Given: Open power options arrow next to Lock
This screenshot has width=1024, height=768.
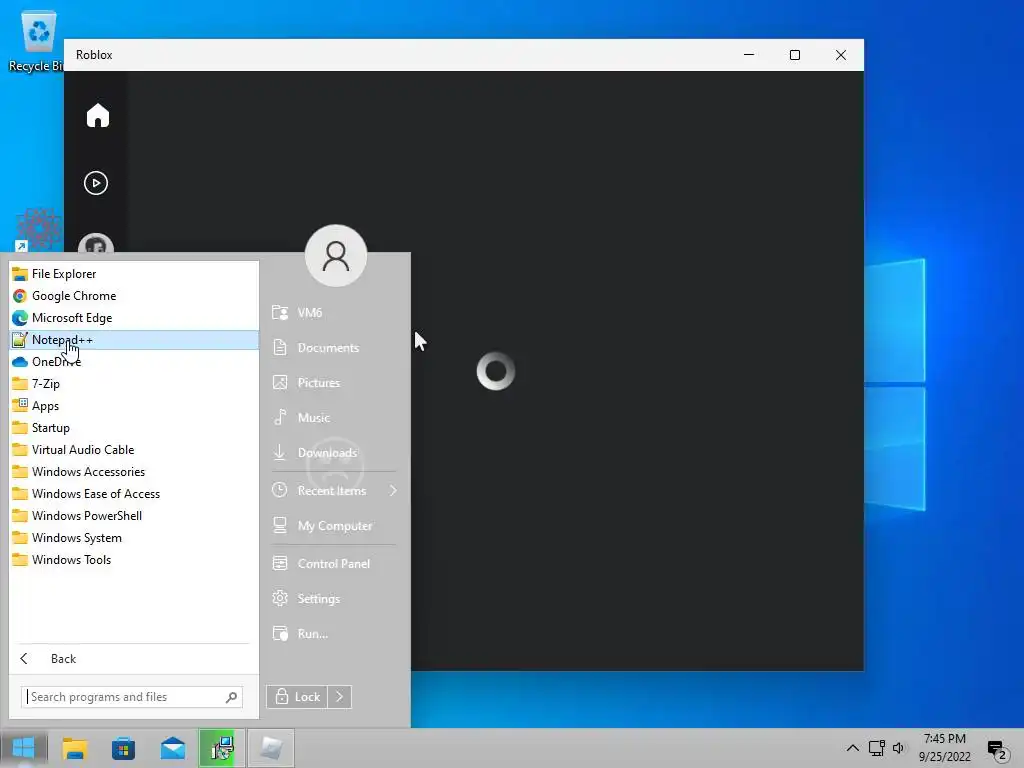Looking at the screenshot, I should tap(340, 697).
